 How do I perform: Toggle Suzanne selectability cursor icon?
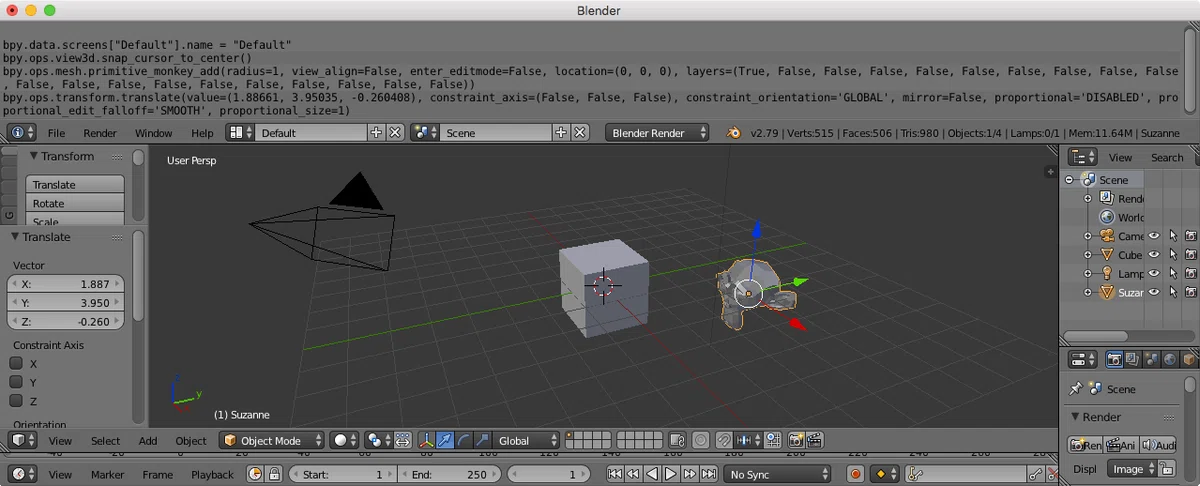[1173, 292]
